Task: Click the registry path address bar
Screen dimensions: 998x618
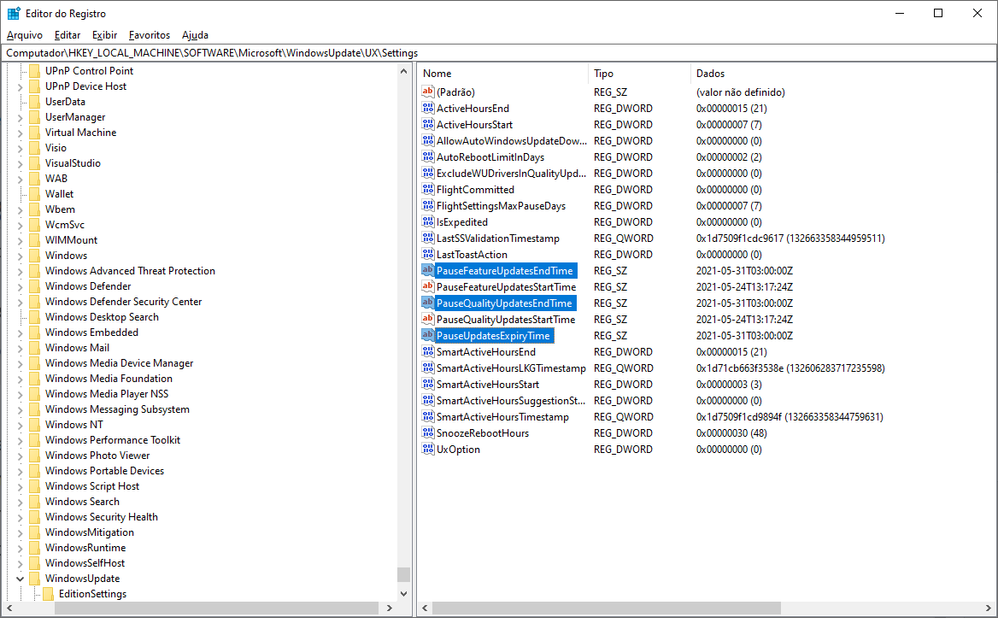Action: (499, 53)
